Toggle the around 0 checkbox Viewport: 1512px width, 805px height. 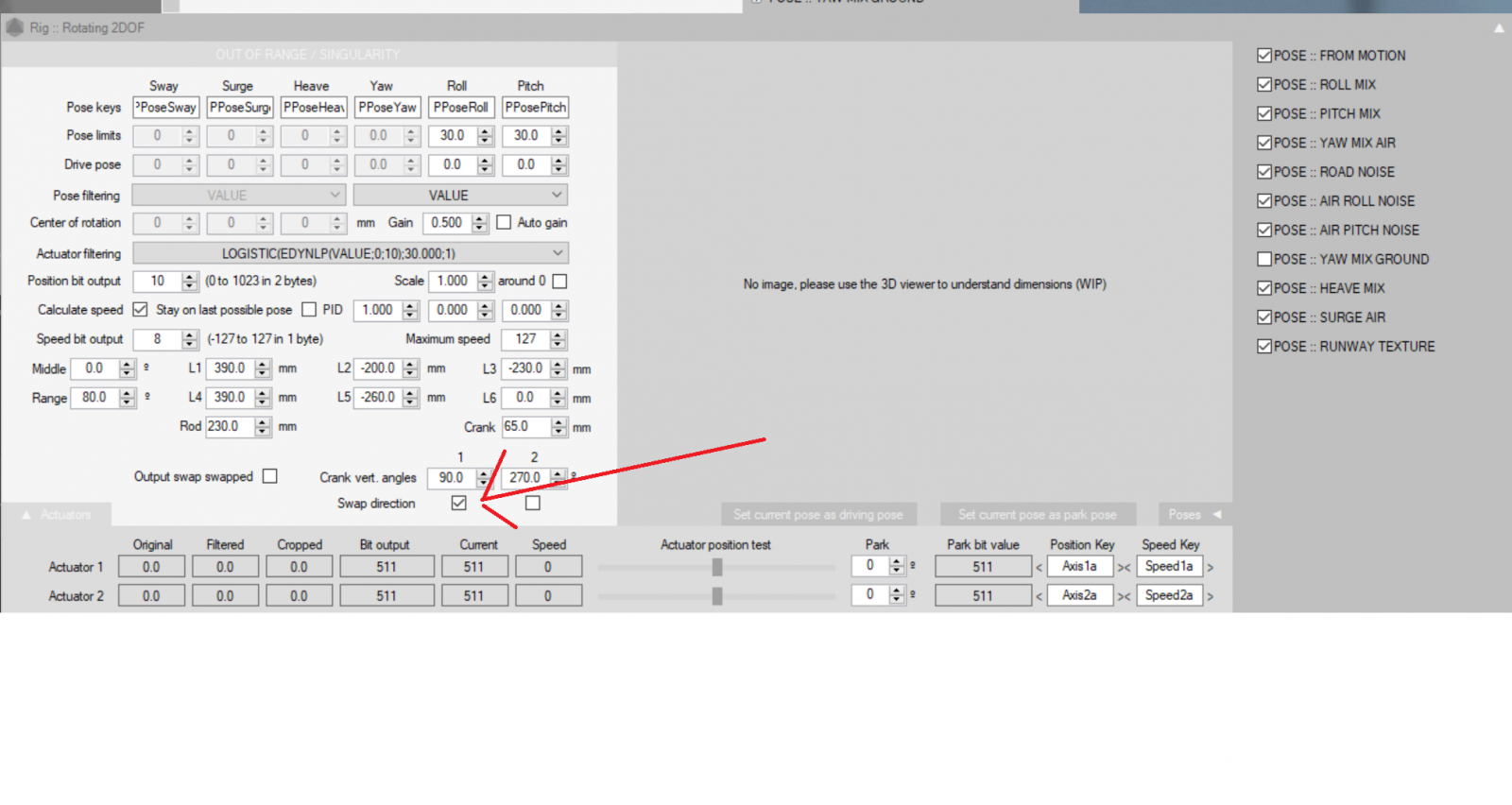[x=559, y=282]
